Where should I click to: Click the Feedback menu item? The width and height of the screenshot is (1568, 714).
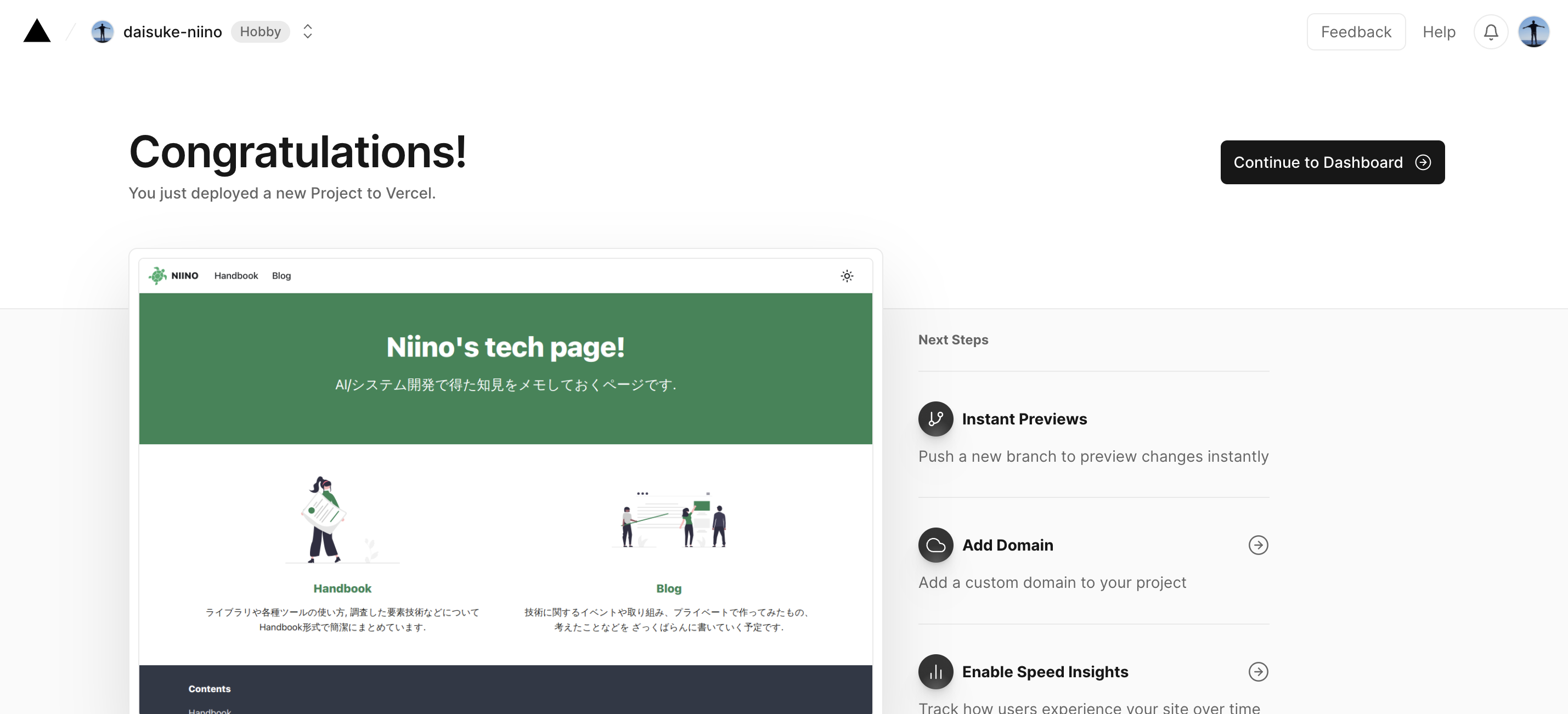[1355, 31]
